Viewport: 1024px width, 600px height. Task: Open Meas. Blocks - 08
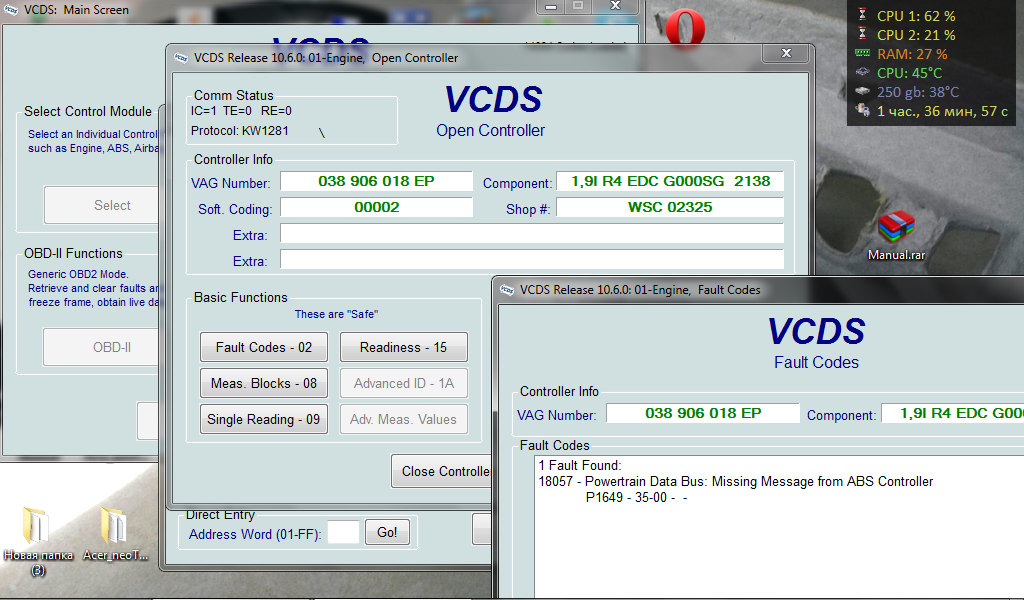click(x=264, y=383)
